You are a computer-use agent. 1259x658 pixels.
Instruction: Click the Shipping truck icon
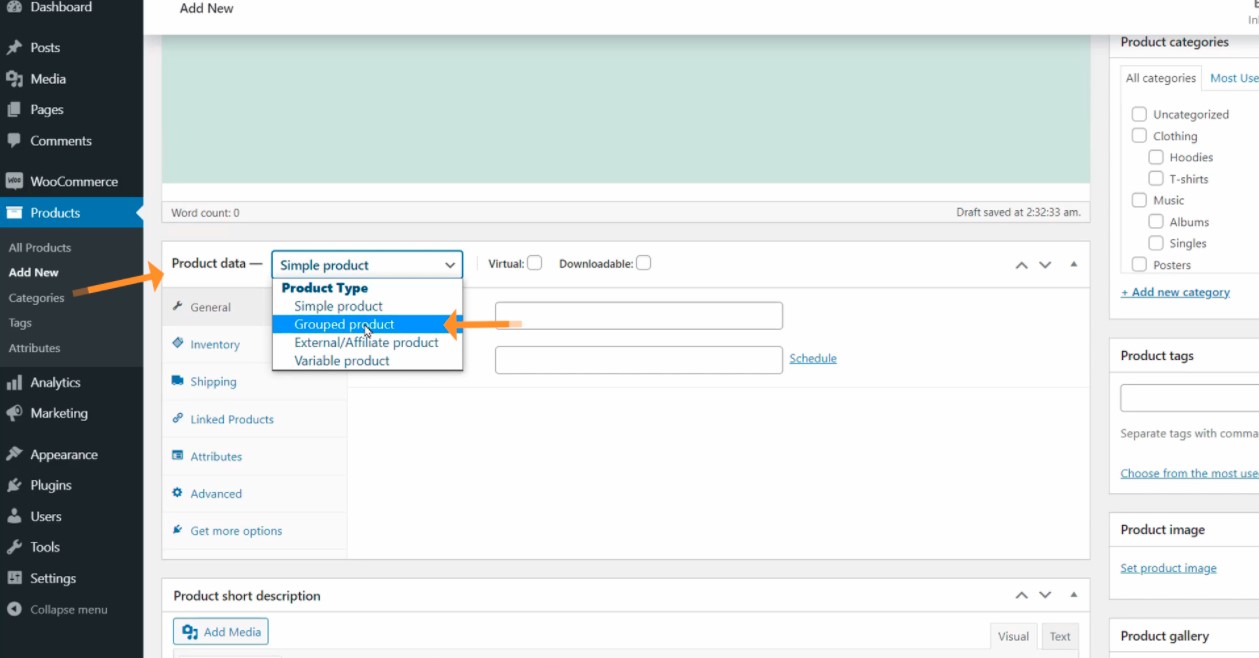pyautogui.click(x=178, y=381)
